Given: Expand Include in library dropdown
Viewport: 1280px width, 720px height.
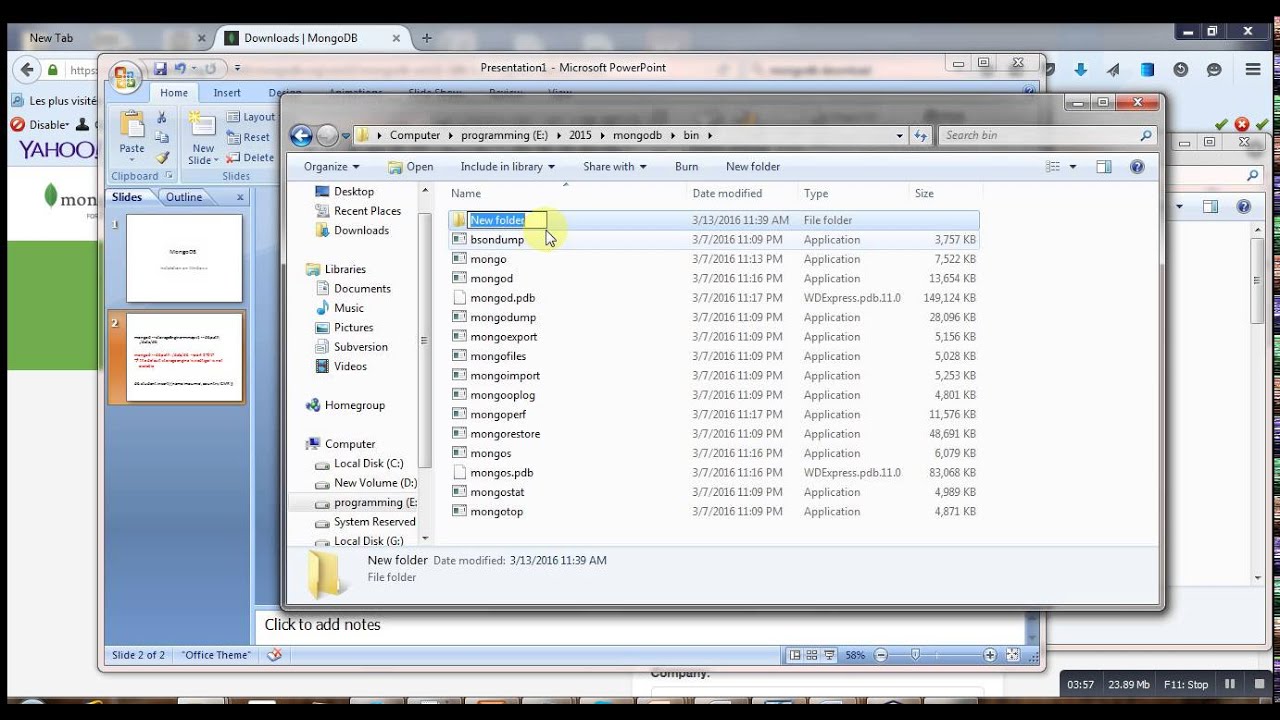Looking at the screenshot, I should [507, 167].
